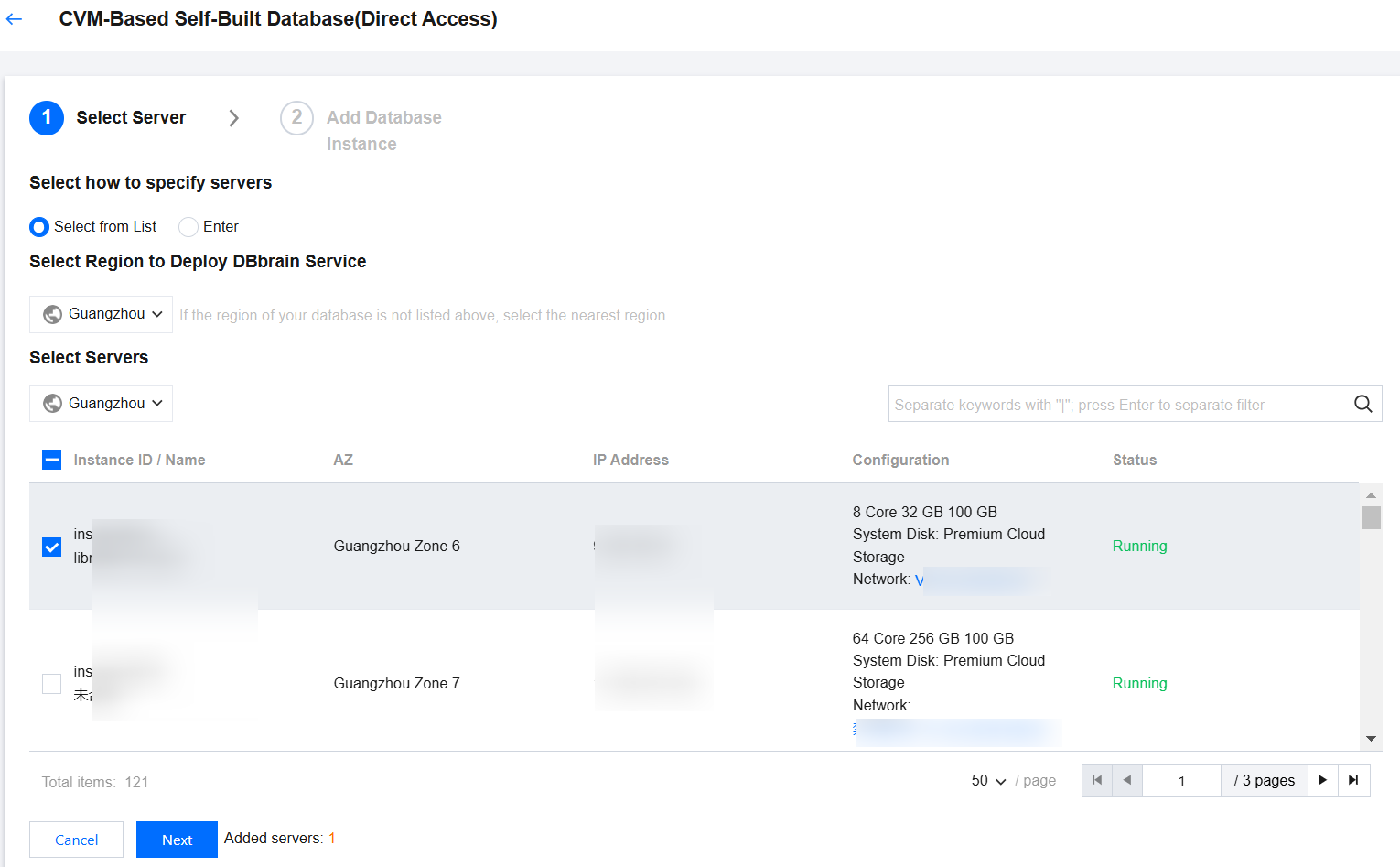The image size is (1400, 867).
Task: Click the keyword filter search field
Action: tap(1116, 405)
